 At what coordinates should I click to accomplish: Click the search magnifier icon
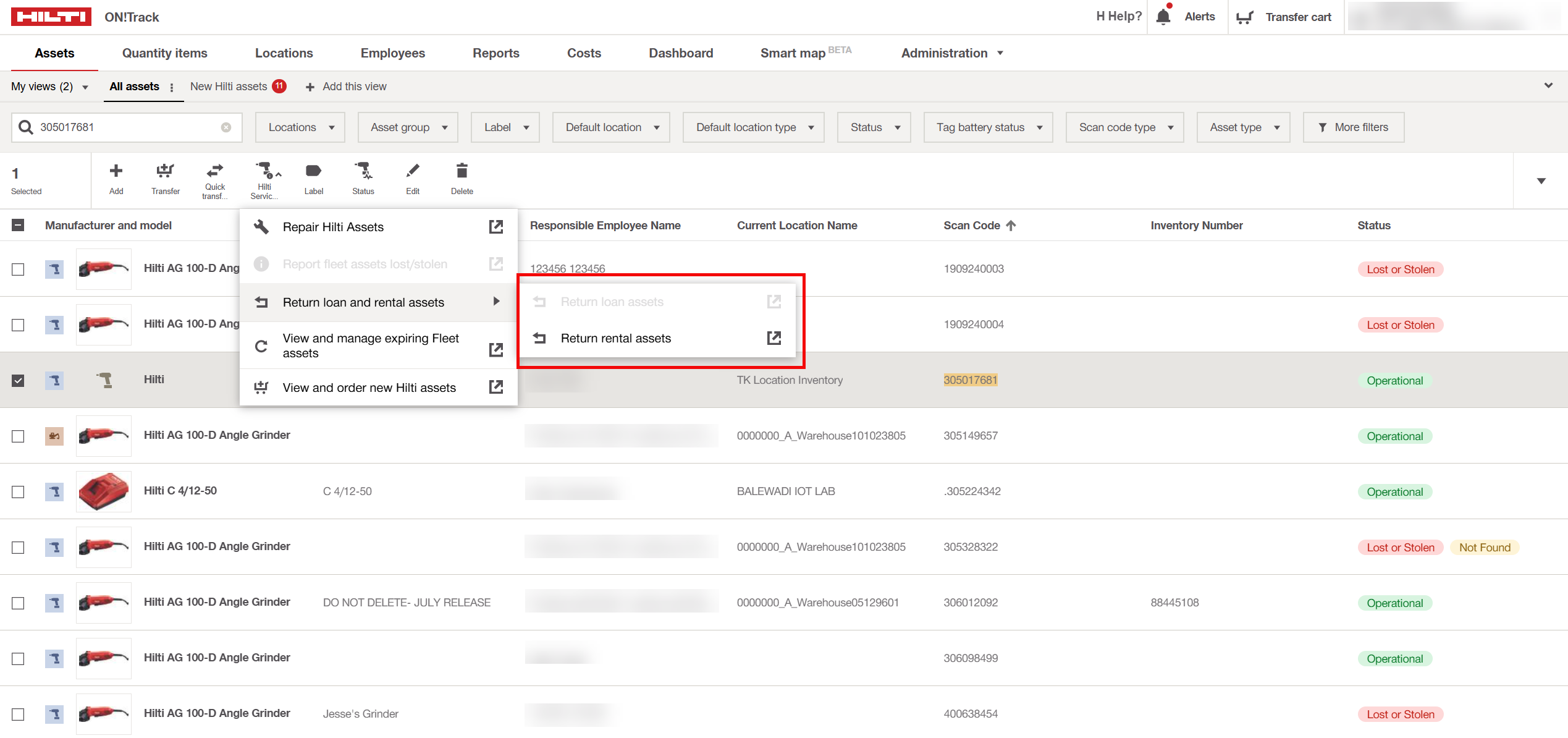click(x=26, y=127)
